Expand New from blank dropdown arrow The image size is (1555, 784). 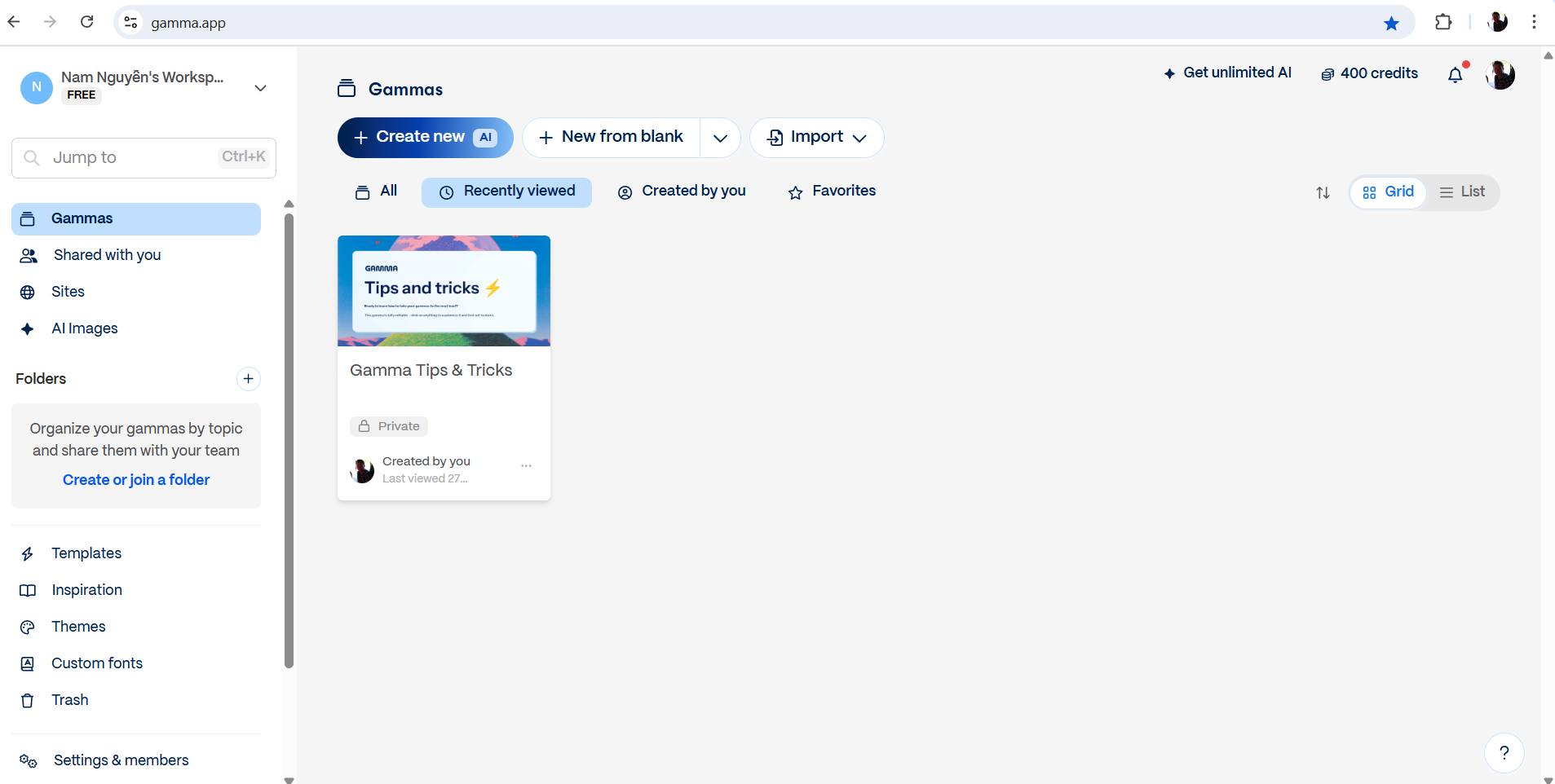click(720, 138)
